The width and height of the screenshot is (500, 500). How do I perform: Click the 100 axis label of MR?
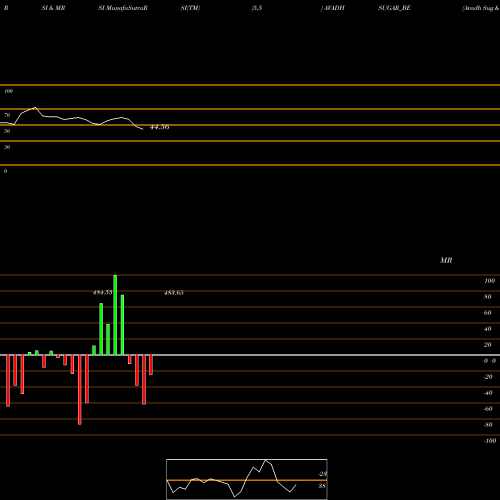pos(489,281)
